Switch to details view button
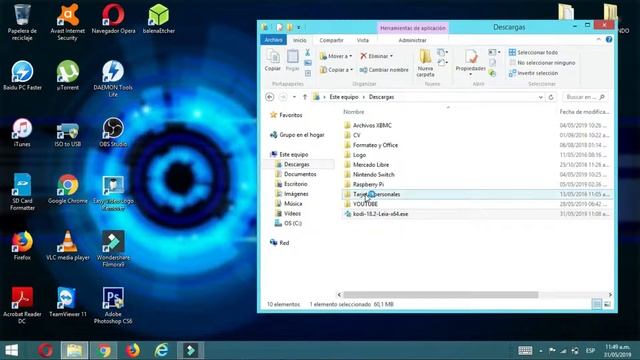Image resolution: width=640 pixels, height=360 pixels. (597, 304)
